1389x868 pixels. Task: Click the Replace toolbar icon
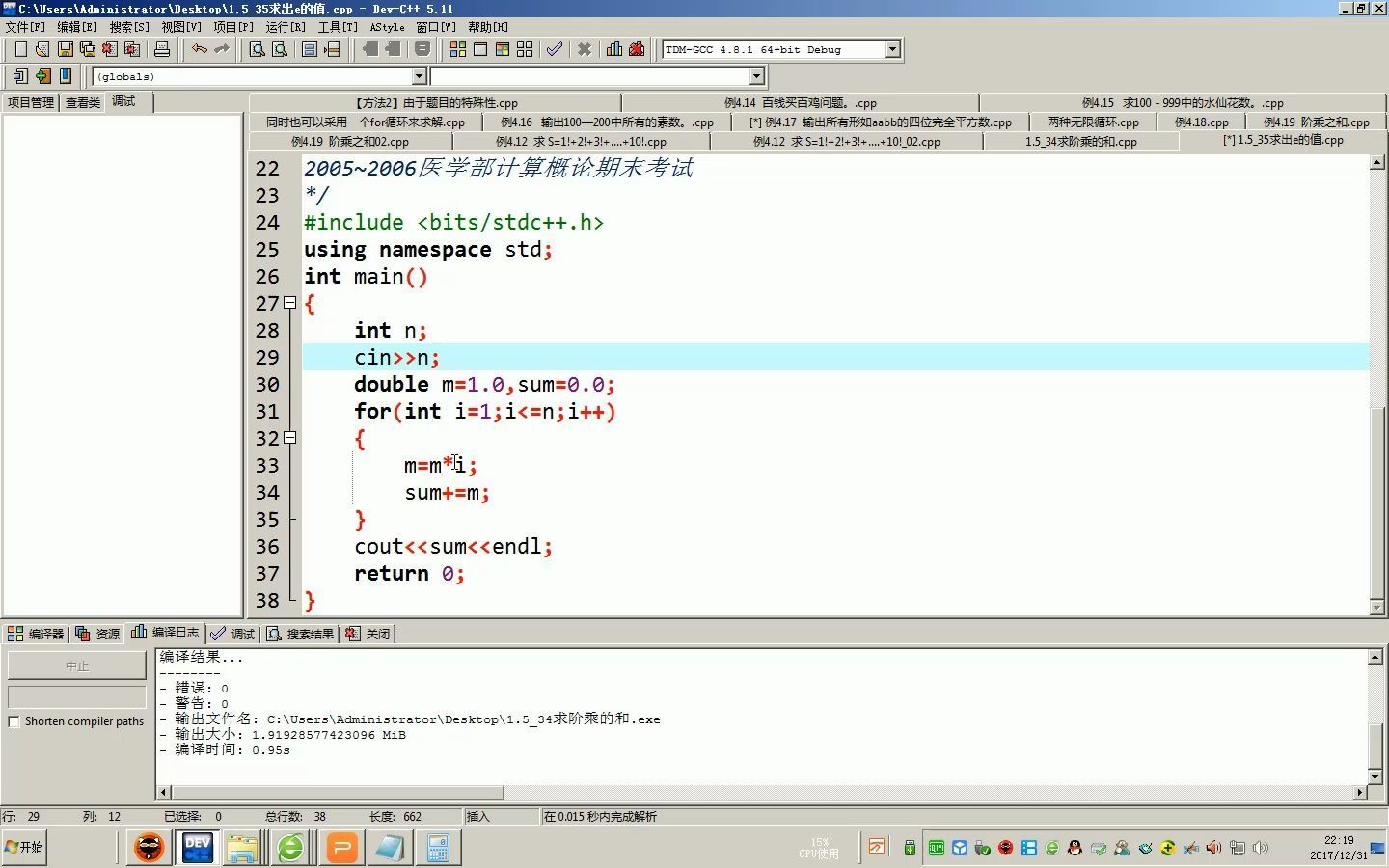(280, 49)
